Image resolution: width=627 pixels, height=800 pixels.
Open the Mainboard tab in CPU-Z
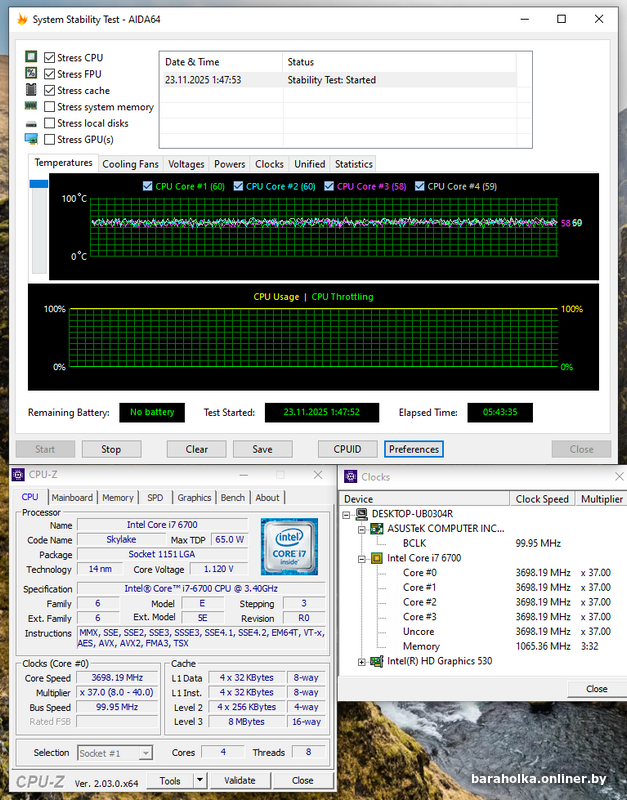click(x=72, y=497)
